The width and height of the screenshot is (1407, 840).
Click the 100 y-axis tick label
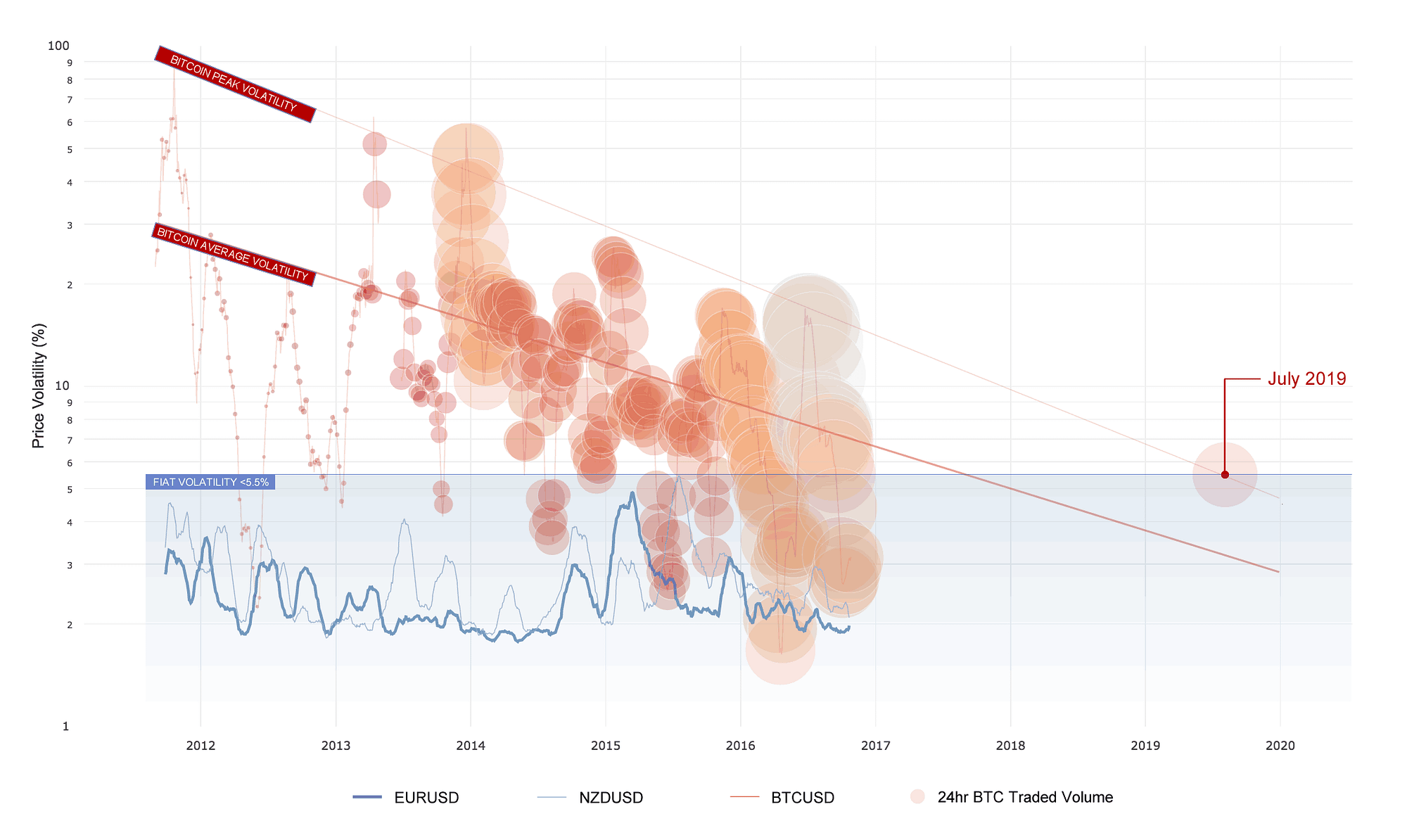coord(58,46)
